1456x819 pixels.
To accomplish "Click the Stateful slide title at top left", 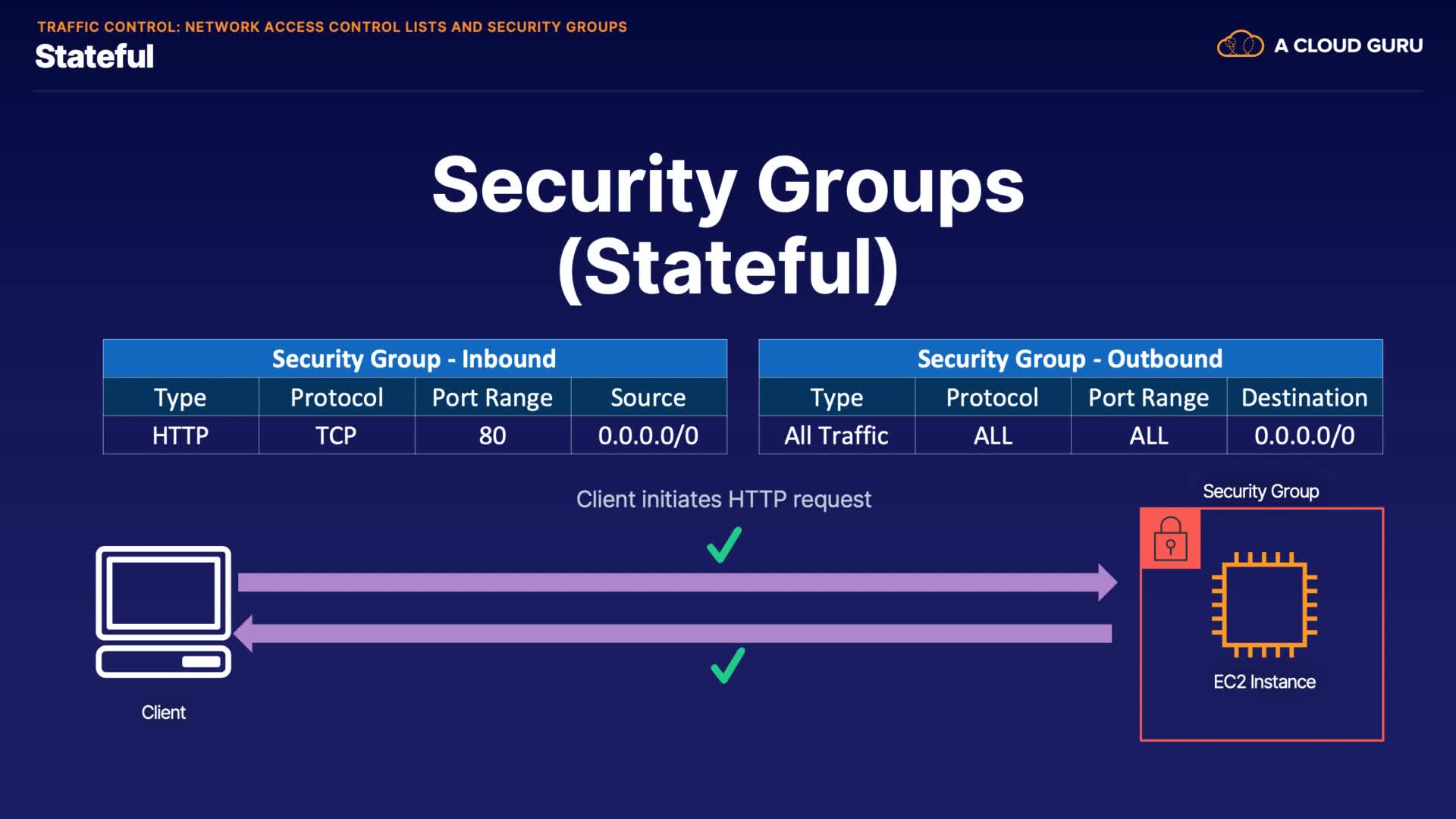I will click(94, 57).
